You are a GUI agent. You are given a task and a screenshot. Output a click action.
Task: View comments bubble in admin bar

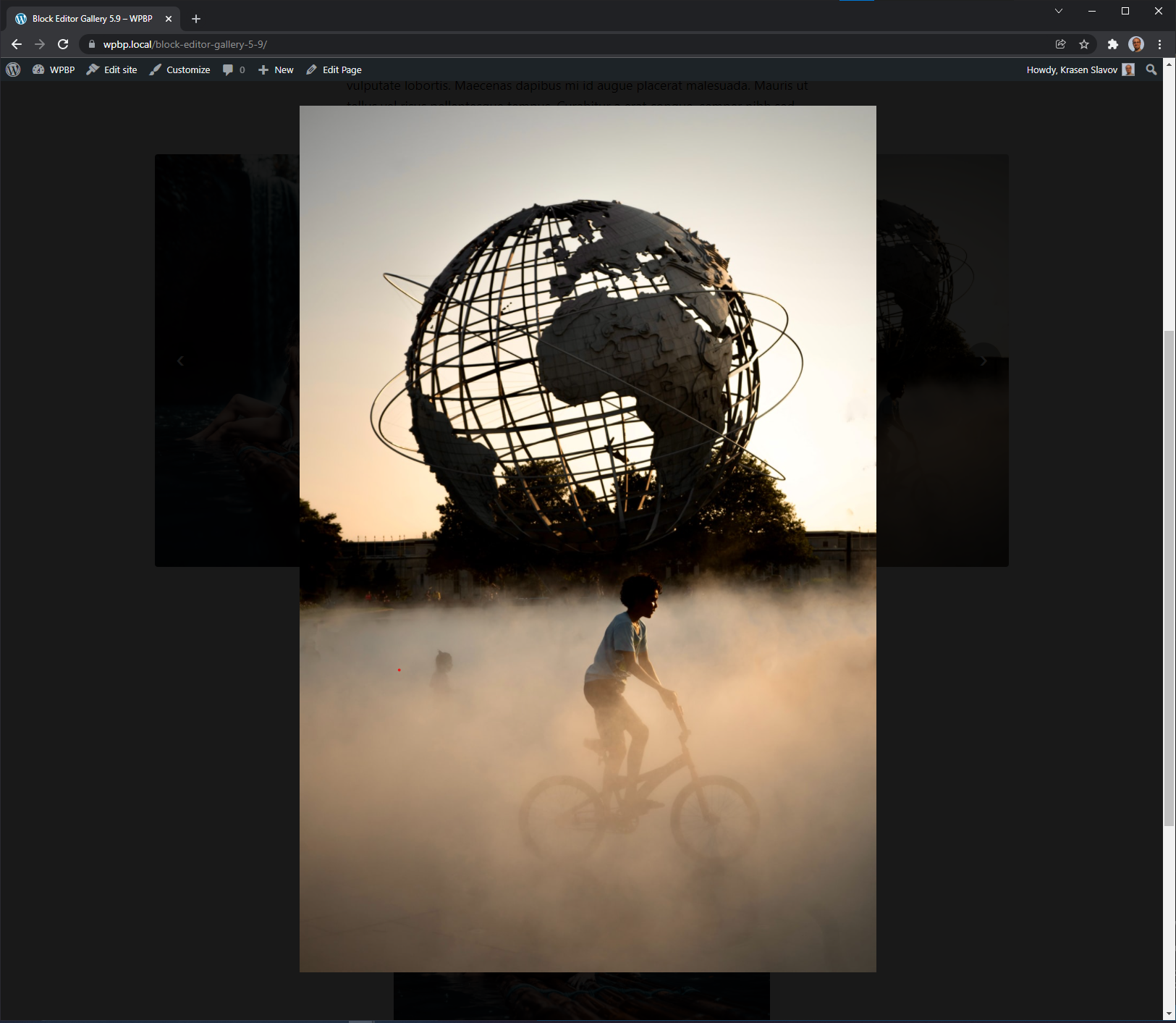[233, 70]
